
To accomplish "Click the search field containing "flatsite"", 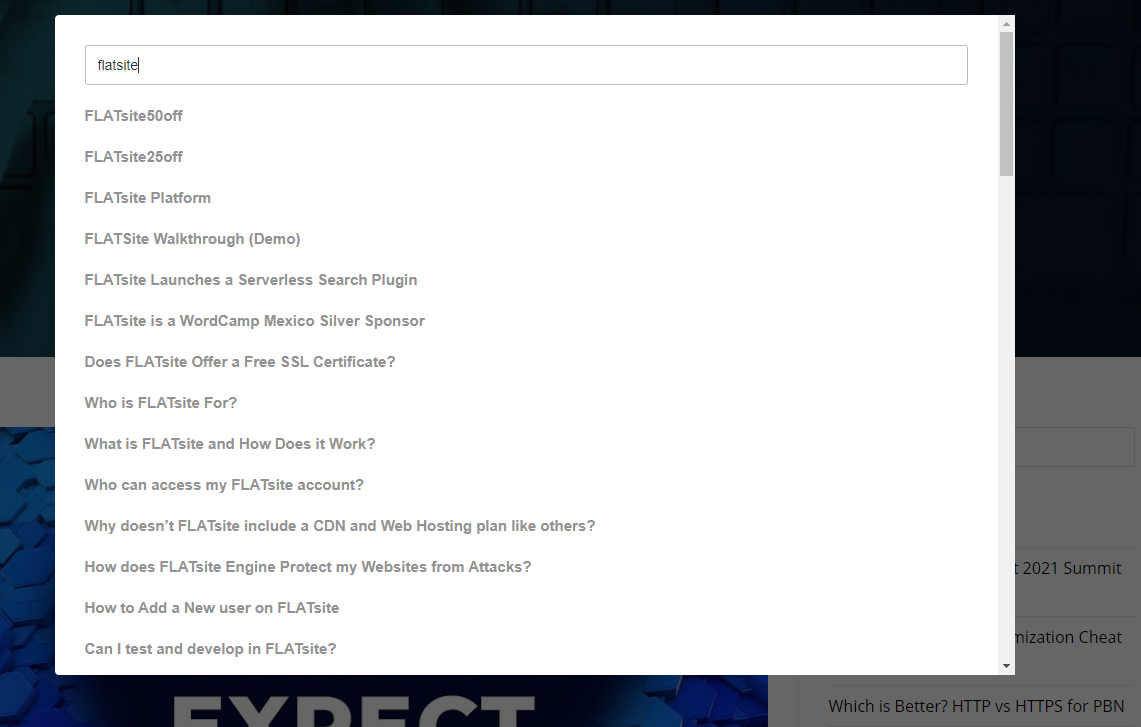I will point(525,65).
